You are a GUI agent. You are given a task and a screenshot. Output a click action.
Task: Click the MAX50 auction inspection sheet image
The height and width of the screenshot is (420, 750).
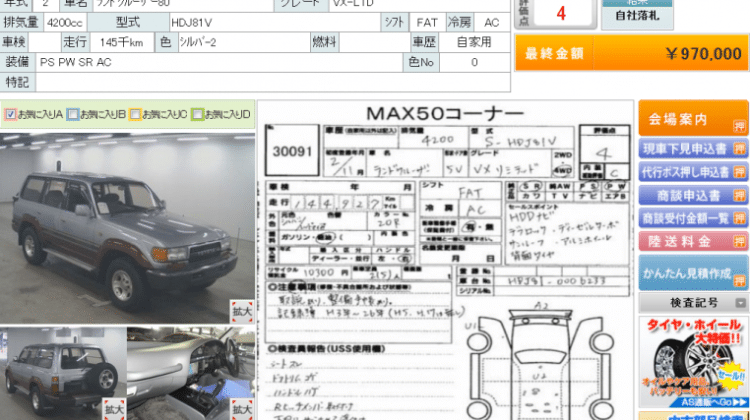pos(445,260)
